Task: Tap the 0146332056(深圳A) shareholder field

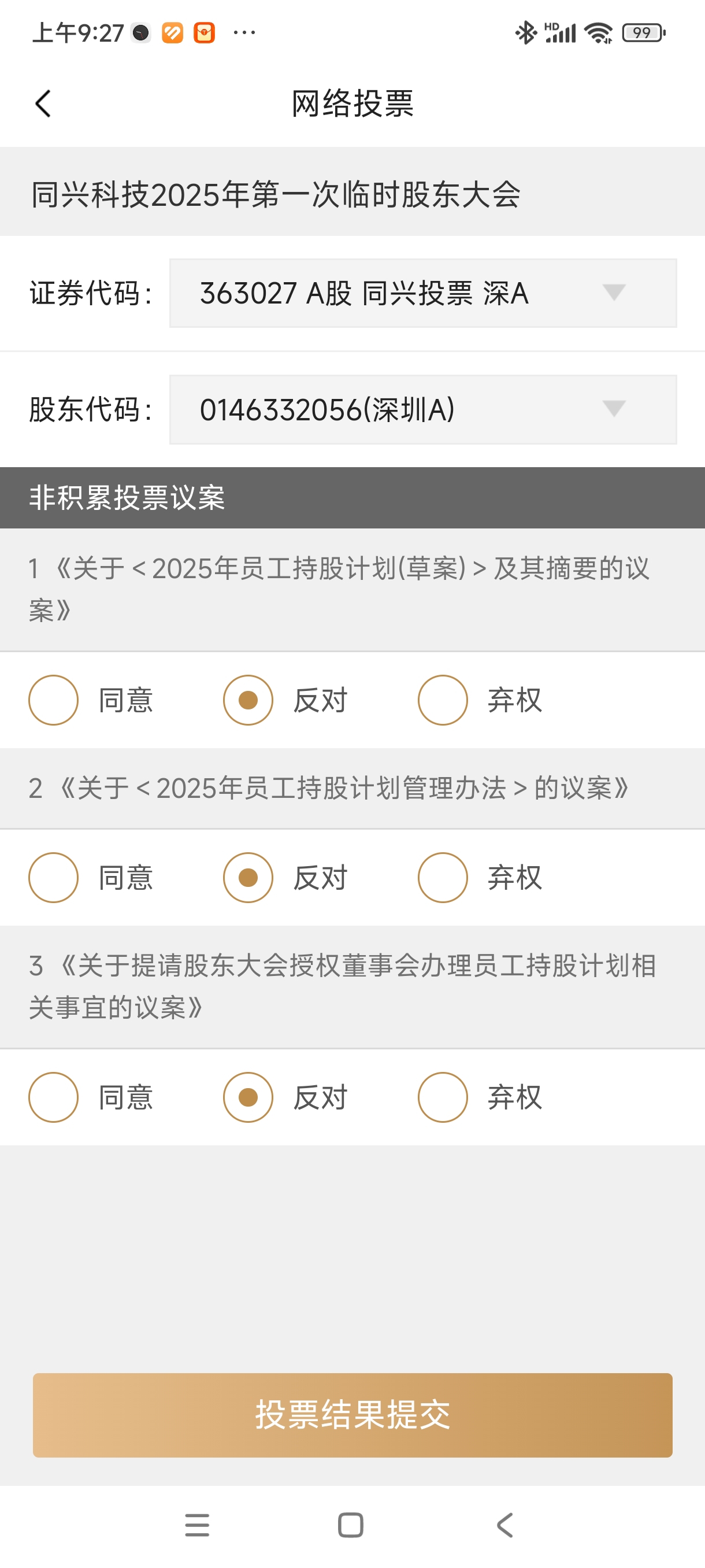Action: pyautogui.click(x=424, y=409)
